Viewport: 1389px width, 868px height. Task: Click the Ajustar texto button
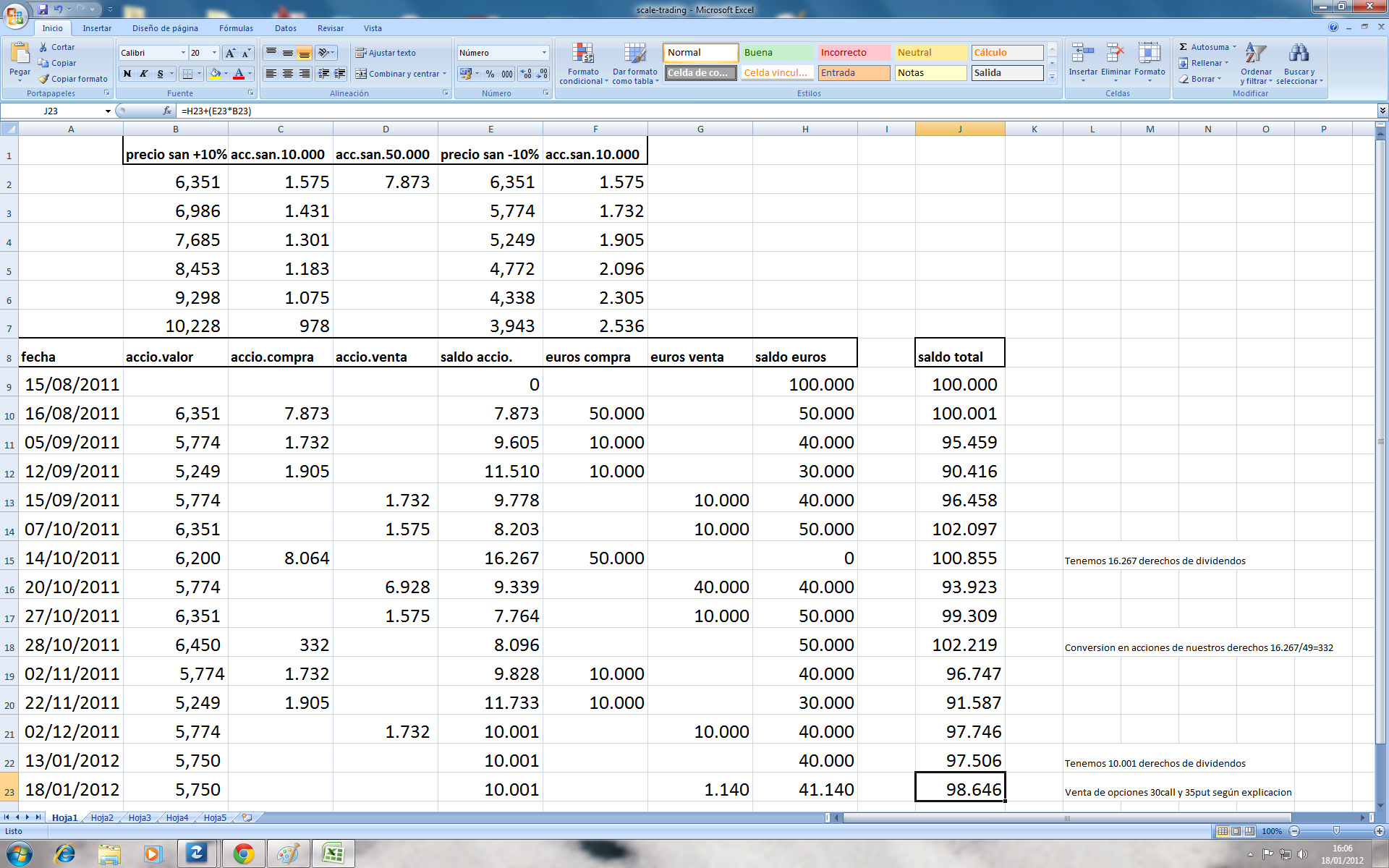386,53
